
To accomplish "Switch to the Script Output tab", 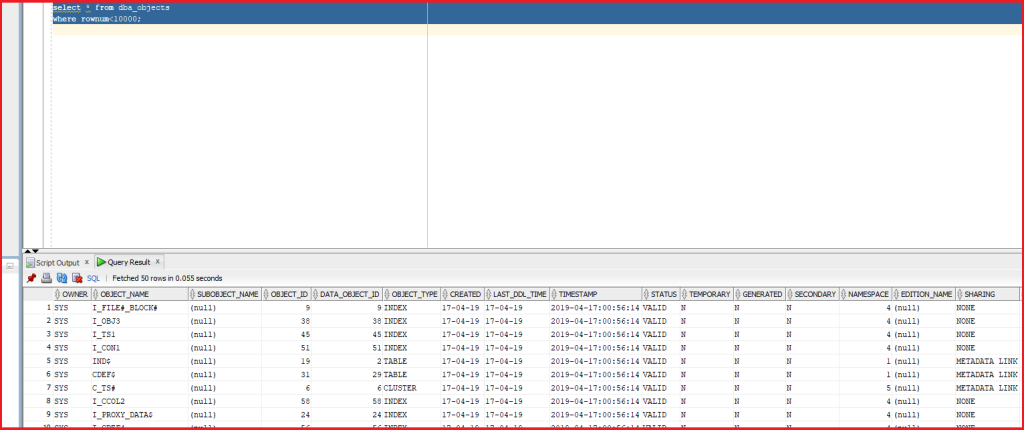I will coord(58,262).
